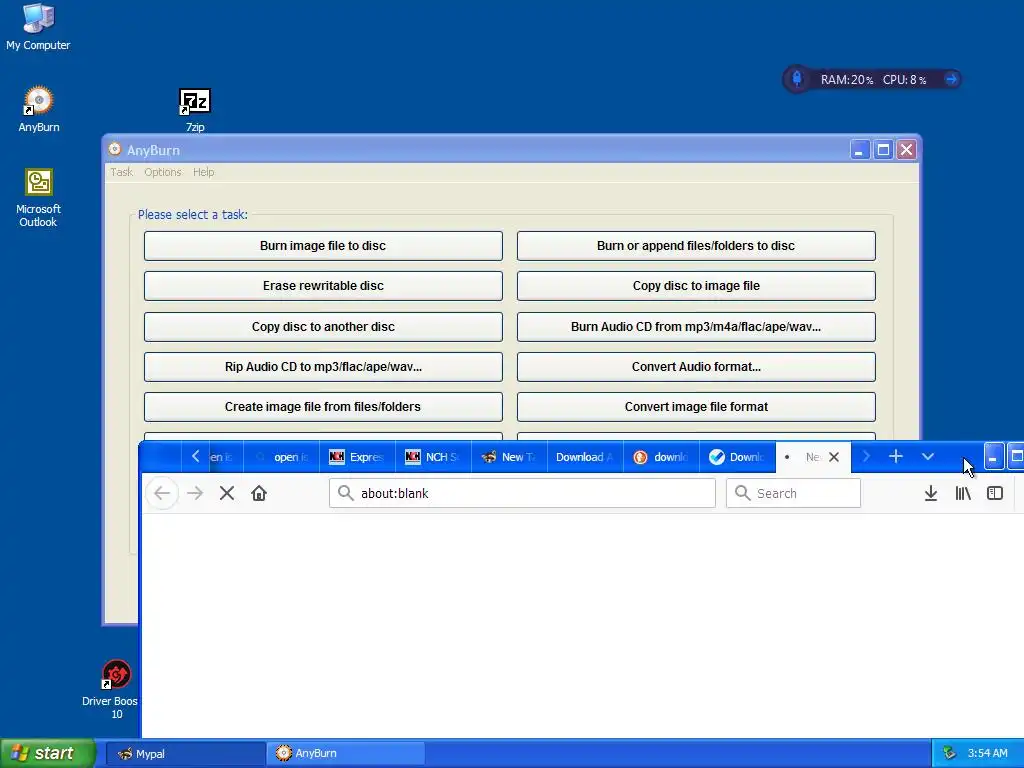Open the Help menu in AnyBurn

(203, 172)
